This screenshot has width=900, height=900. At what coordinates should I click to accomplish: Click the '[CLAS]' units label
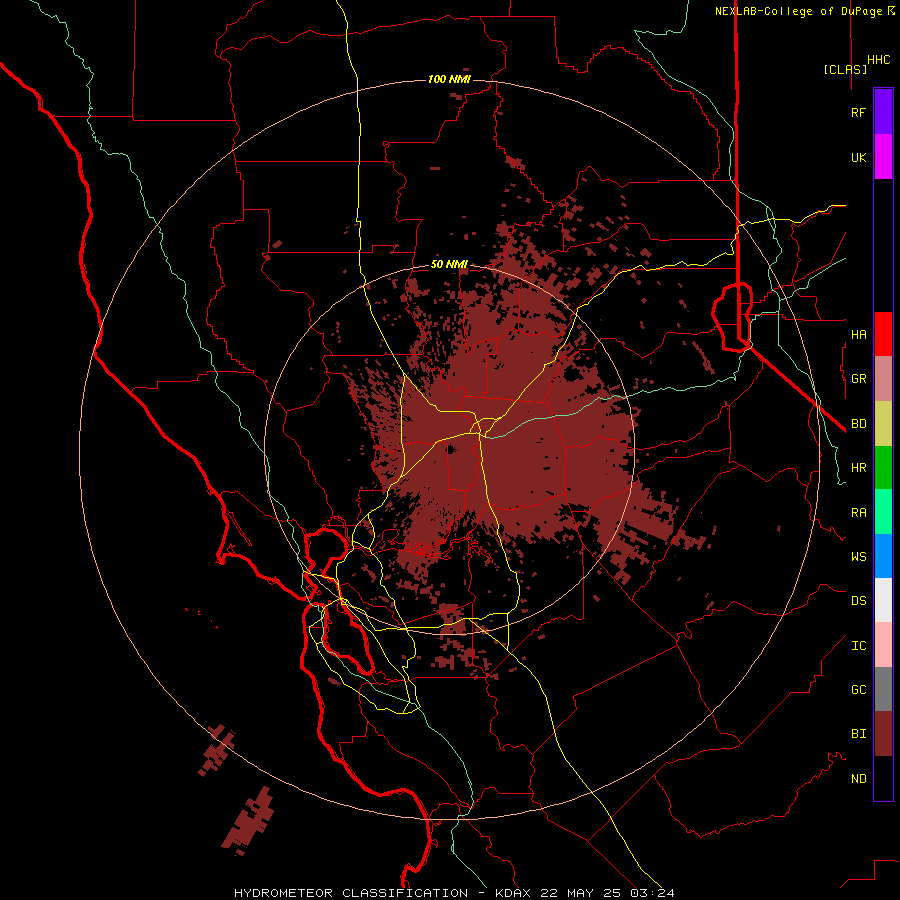pyautogui.click(x=845, y=69)
